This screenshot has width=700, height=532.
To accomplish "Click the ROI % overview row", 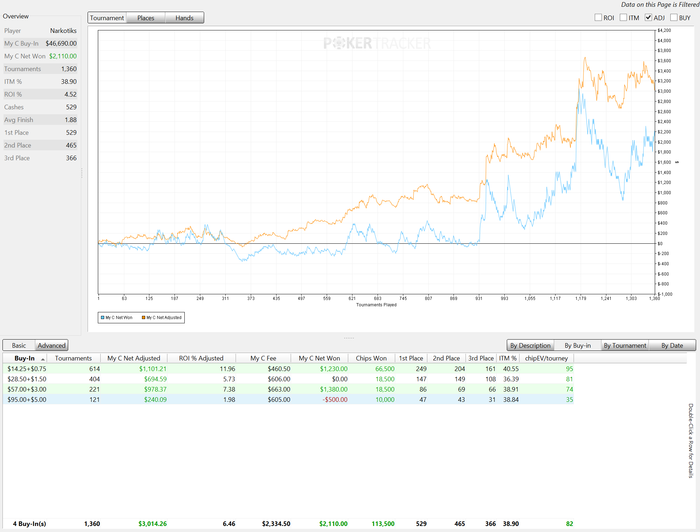I will pos(40,94).
